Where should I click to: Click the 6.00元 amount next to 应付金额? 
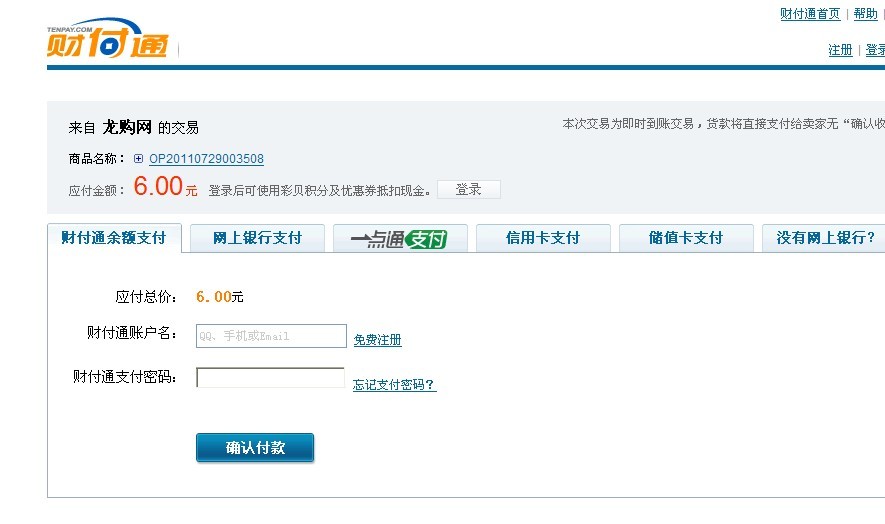(165, 186)
